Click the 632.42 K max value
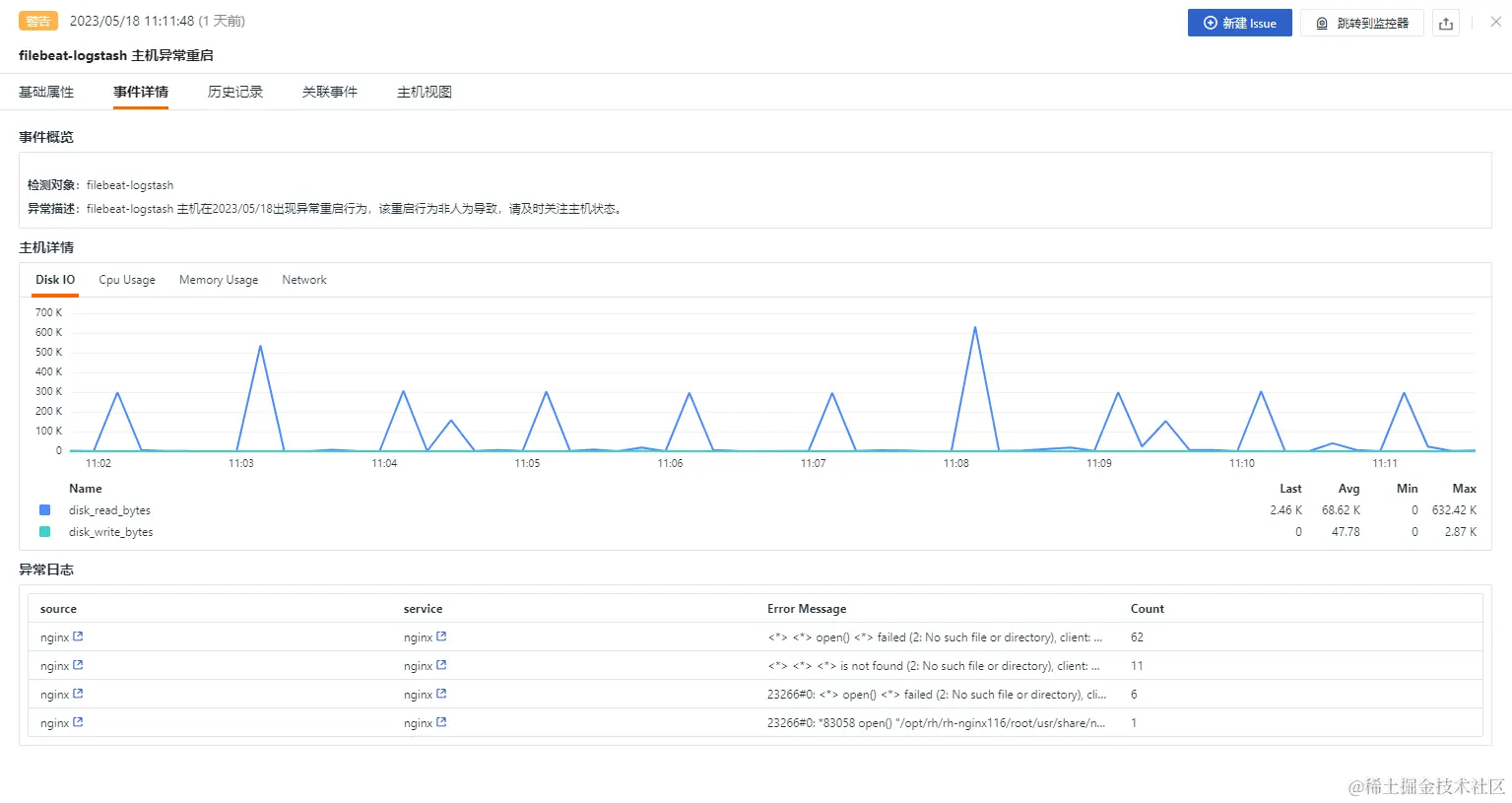Viewport: 1512px width, 803px height. [1454, 510]
